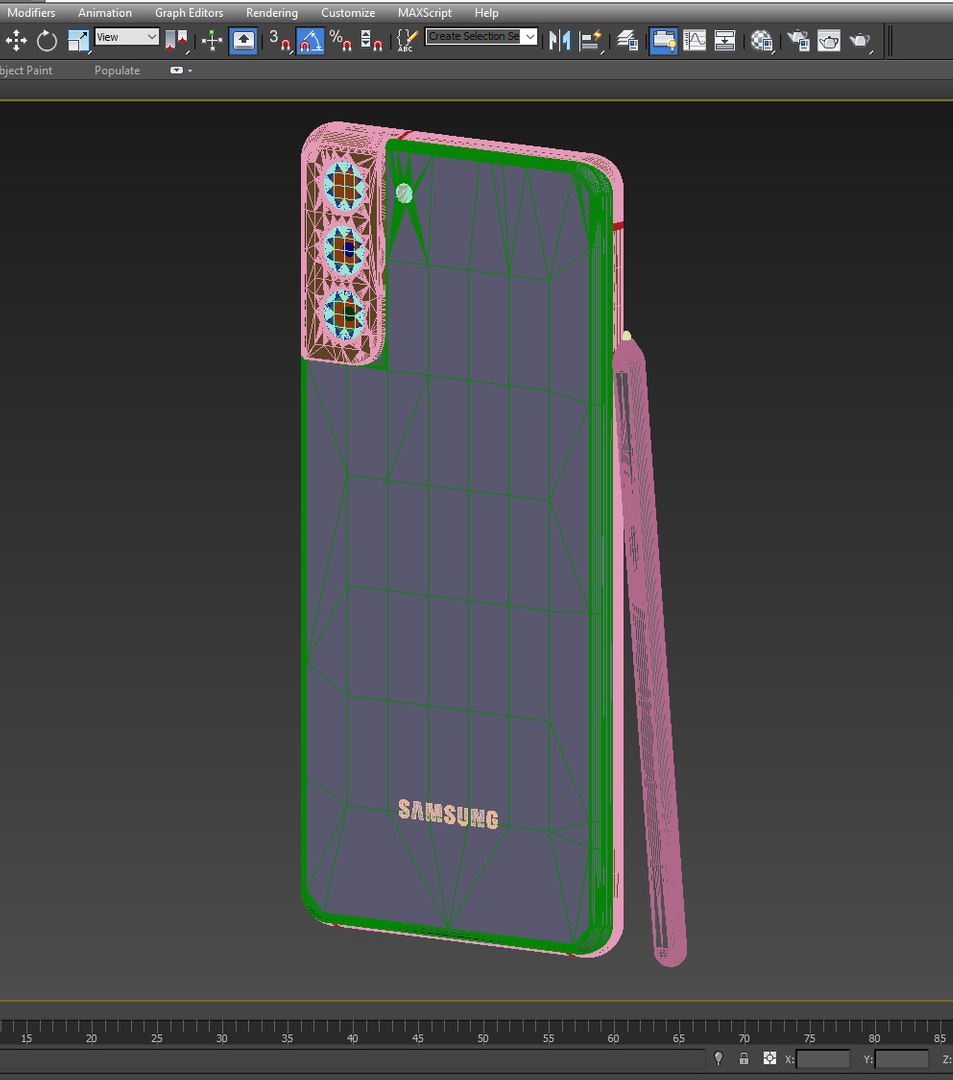Toggle the Selection Lock padlock icon
The height and width of the screenshot is (1080, 953).
click(744, 1058)
